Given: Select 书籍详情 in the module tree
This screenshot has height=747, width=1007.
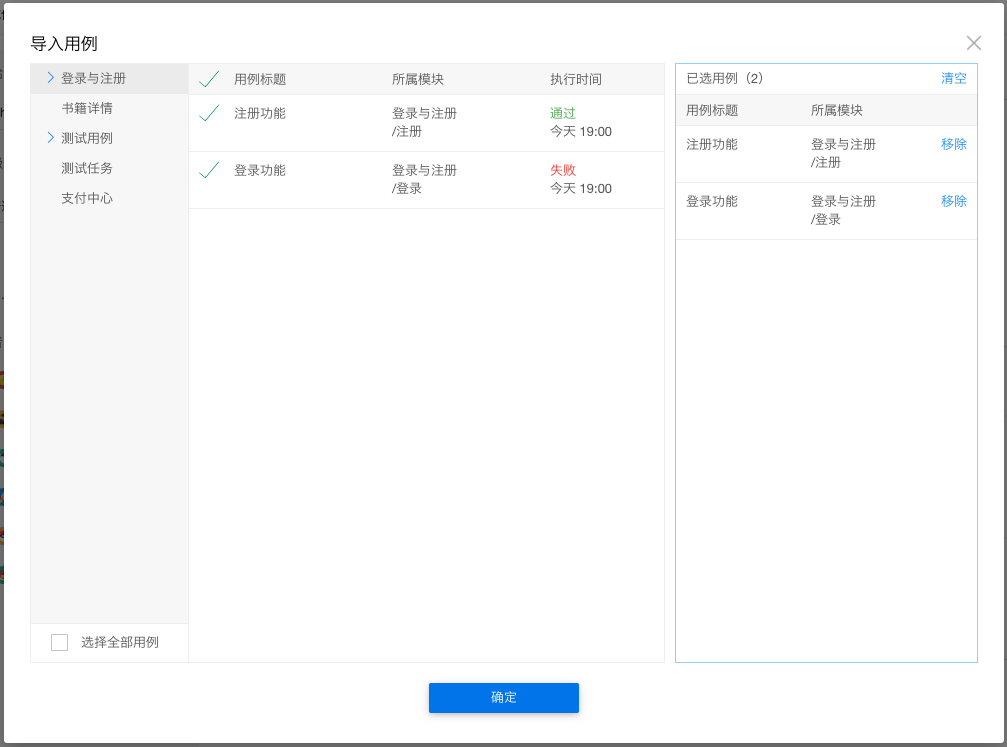Looking at the screenshot, I should 87,108.
